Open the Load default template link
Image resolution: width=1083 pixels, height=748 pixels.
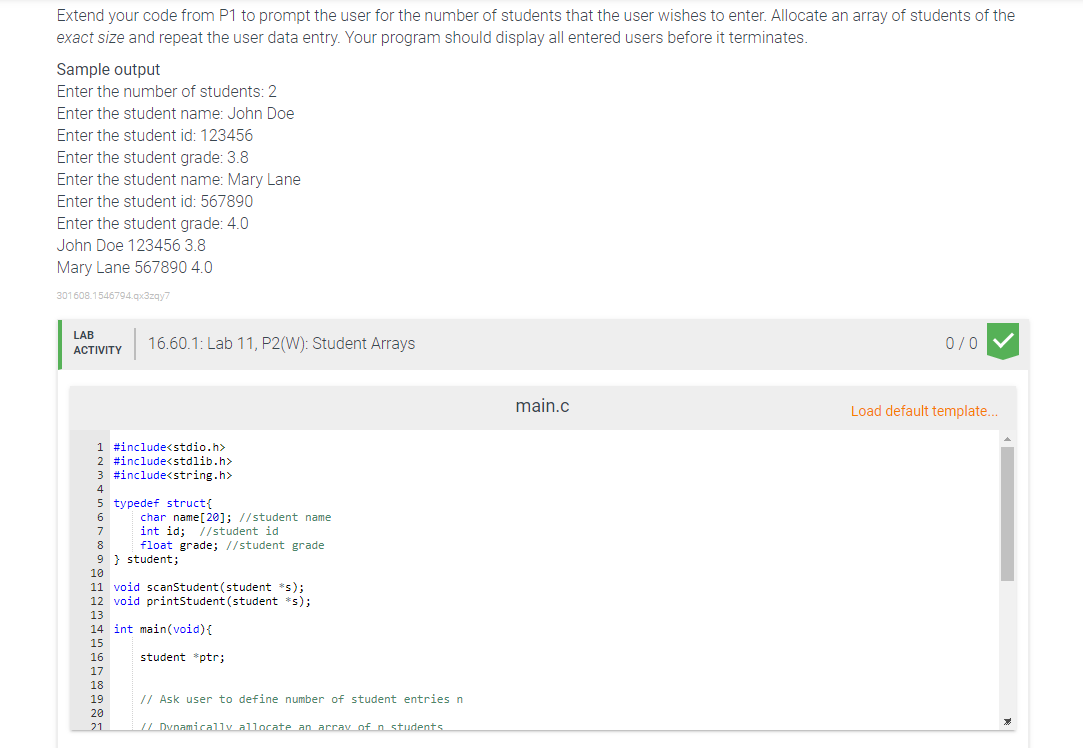coord(923,410)
